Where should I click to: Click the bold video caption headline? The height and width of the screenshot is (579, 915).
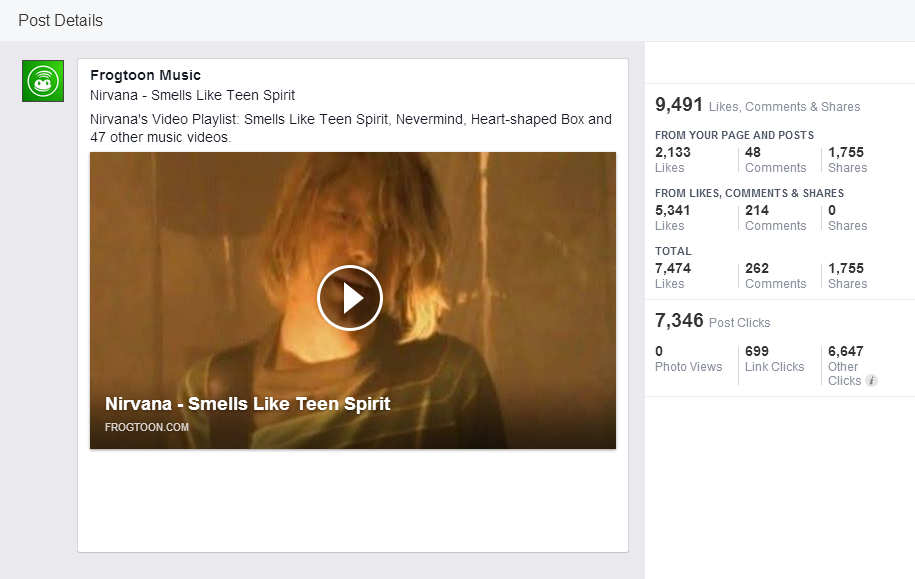[247, 404]
